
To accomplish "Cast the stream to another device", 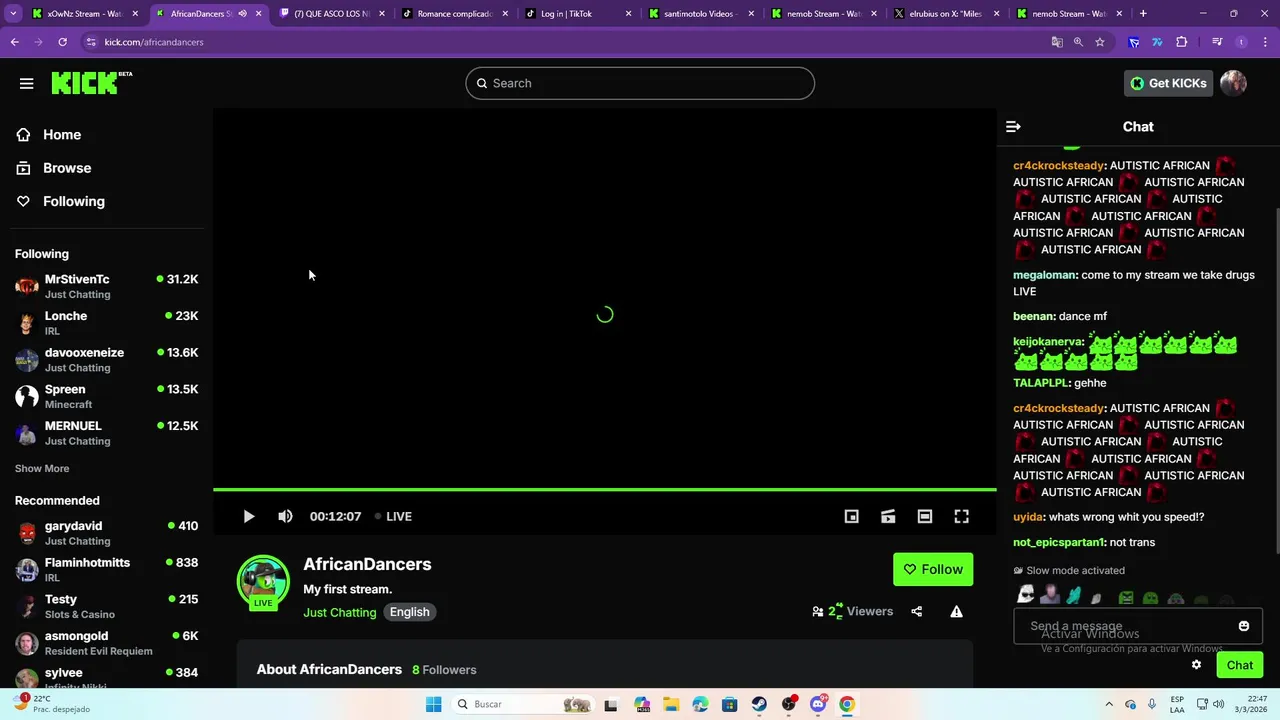I will [x=888, y=516].
